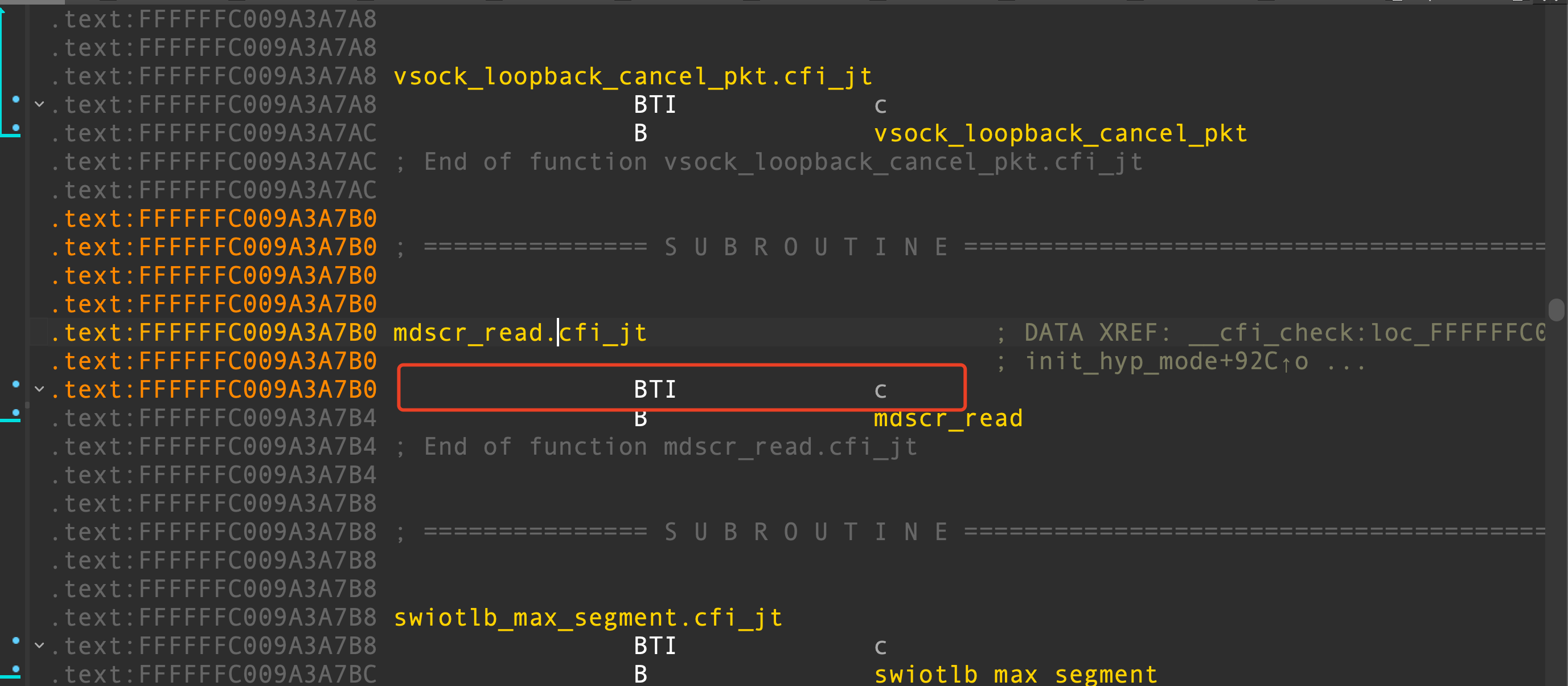The image size is (1568, 686).
Task: Collapse swiotlb_max_segment.cfi_jt function chevron
Action: (39, 645)
